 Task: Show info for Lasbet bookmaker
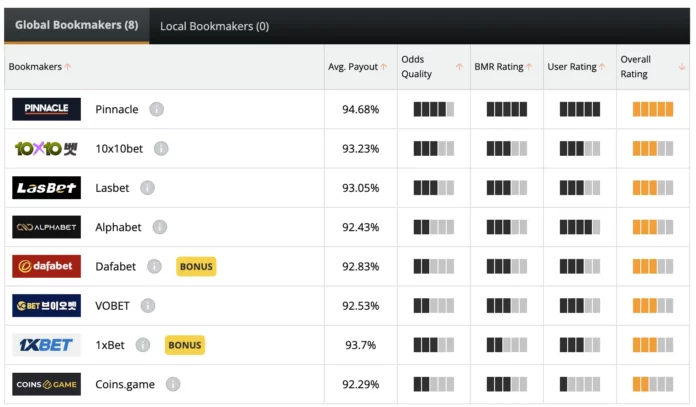pos(147,188)
